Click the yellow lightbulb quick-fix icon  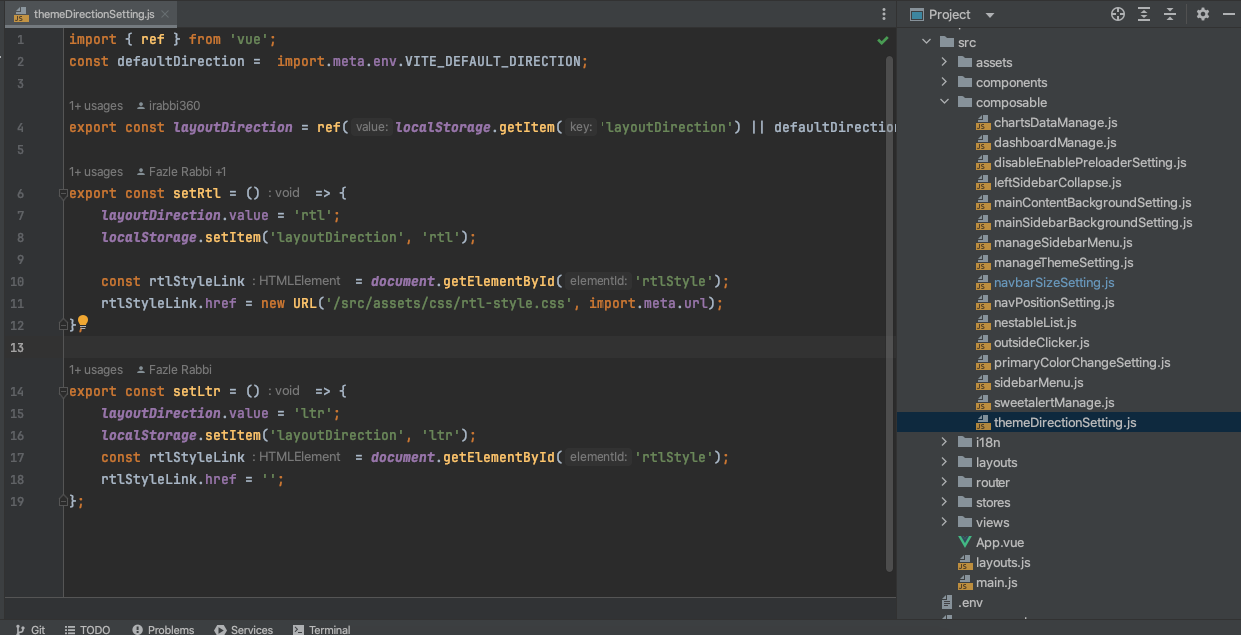pyautogui.click(x=83, y=323)
